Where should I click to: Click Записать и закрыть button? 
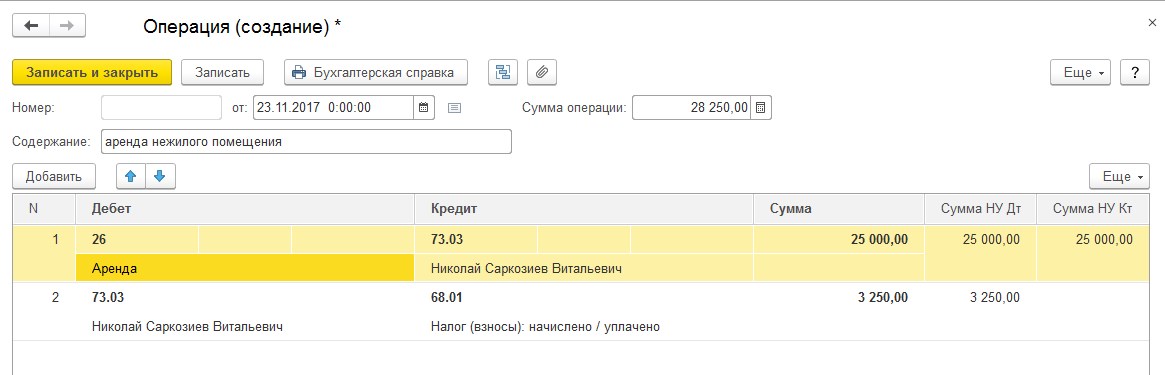click(x=92, y=72)
